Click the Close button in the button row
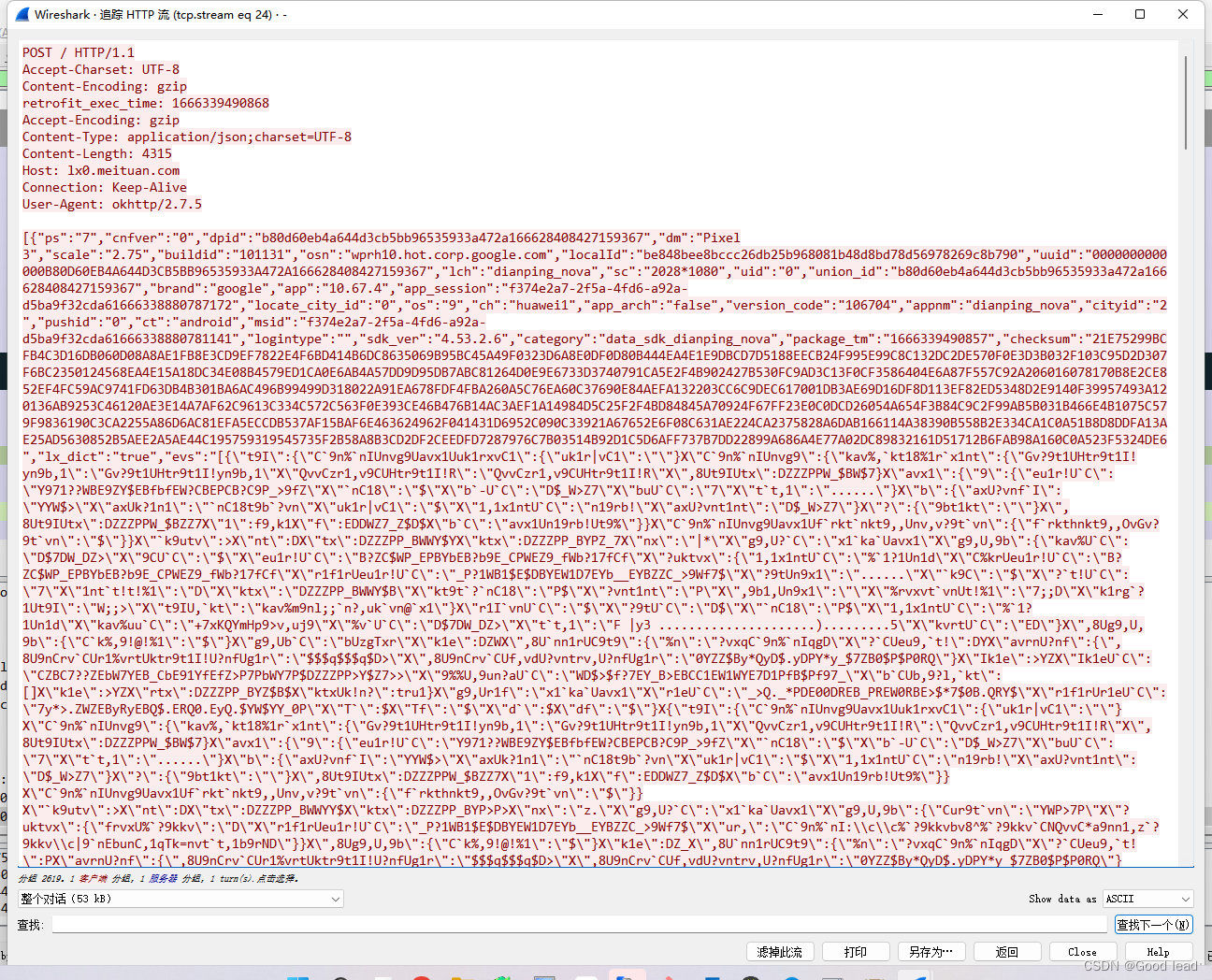This screenshot has width=1212, height=980. click(x=1082, y=952)
